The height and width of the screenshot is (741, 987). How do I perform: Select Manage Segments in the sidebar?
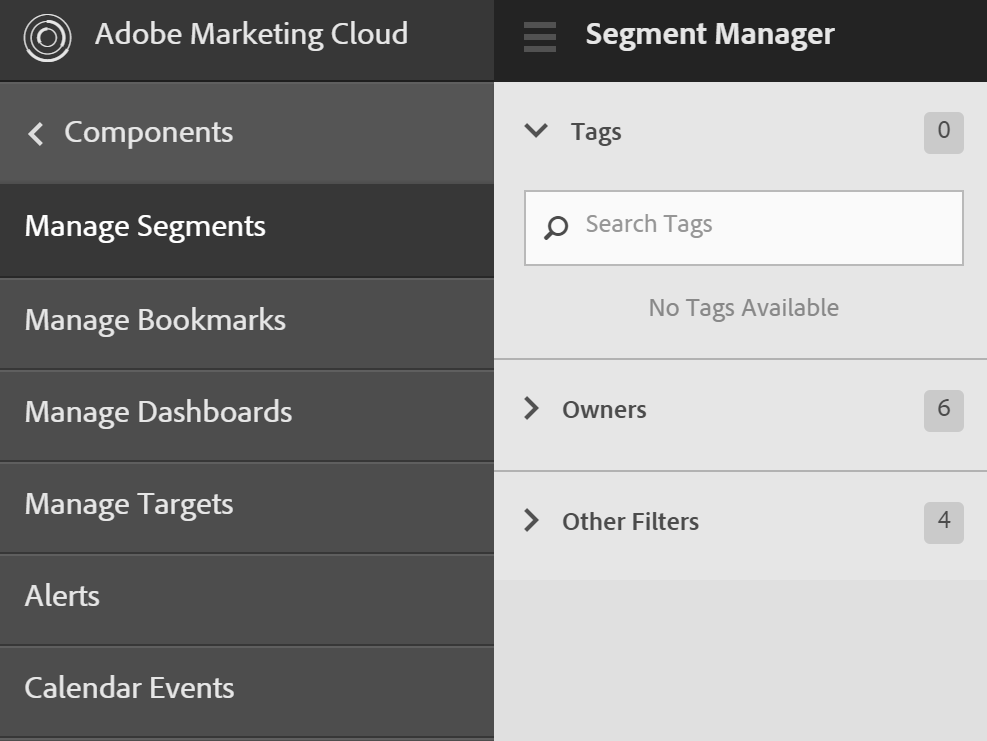click(145, 227)
